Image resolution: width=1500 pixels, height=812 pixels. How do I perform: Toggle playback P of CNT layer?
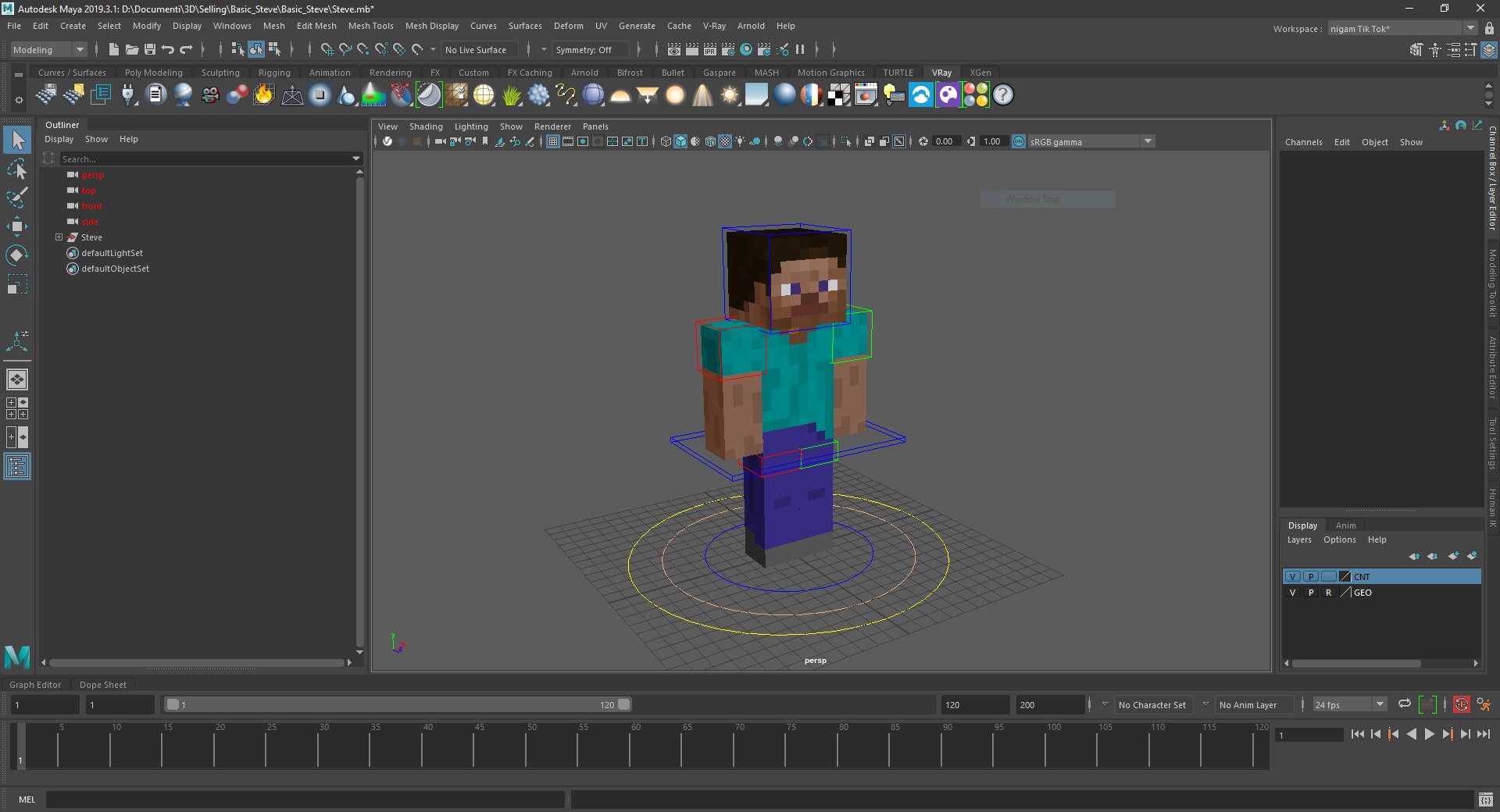tap(1311, 577)
